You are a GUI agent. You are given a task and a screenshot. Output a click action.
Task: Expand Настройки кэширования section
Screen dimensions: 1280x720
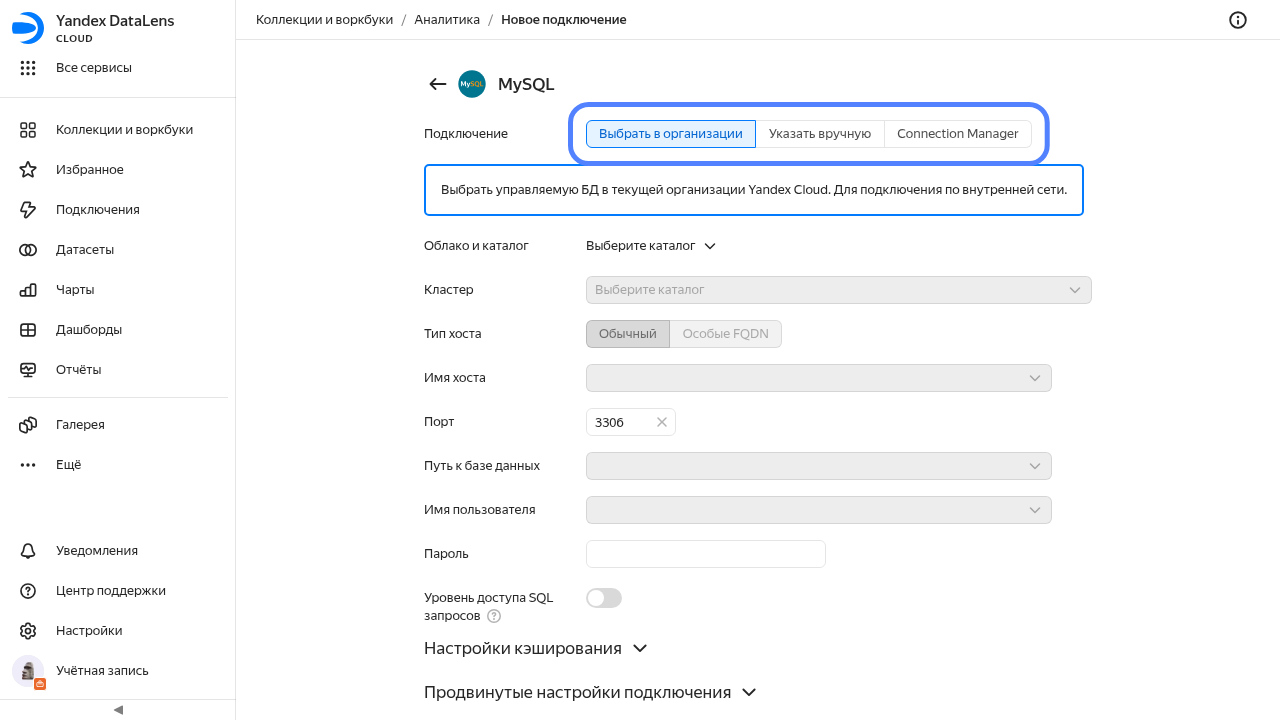coord(536,648)
